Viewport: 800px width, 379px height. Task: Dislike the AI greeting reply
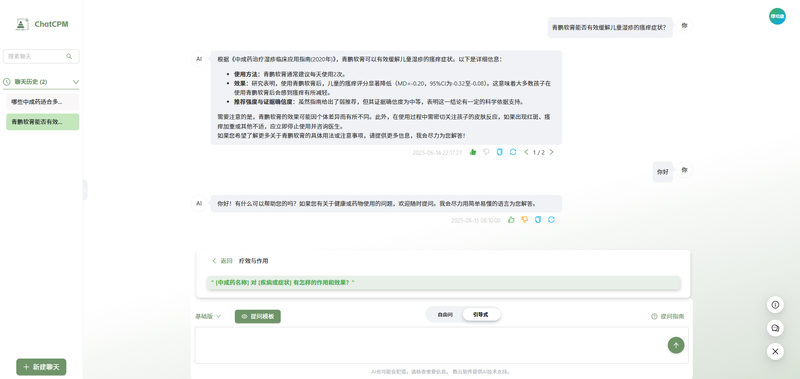coord(524,220)
